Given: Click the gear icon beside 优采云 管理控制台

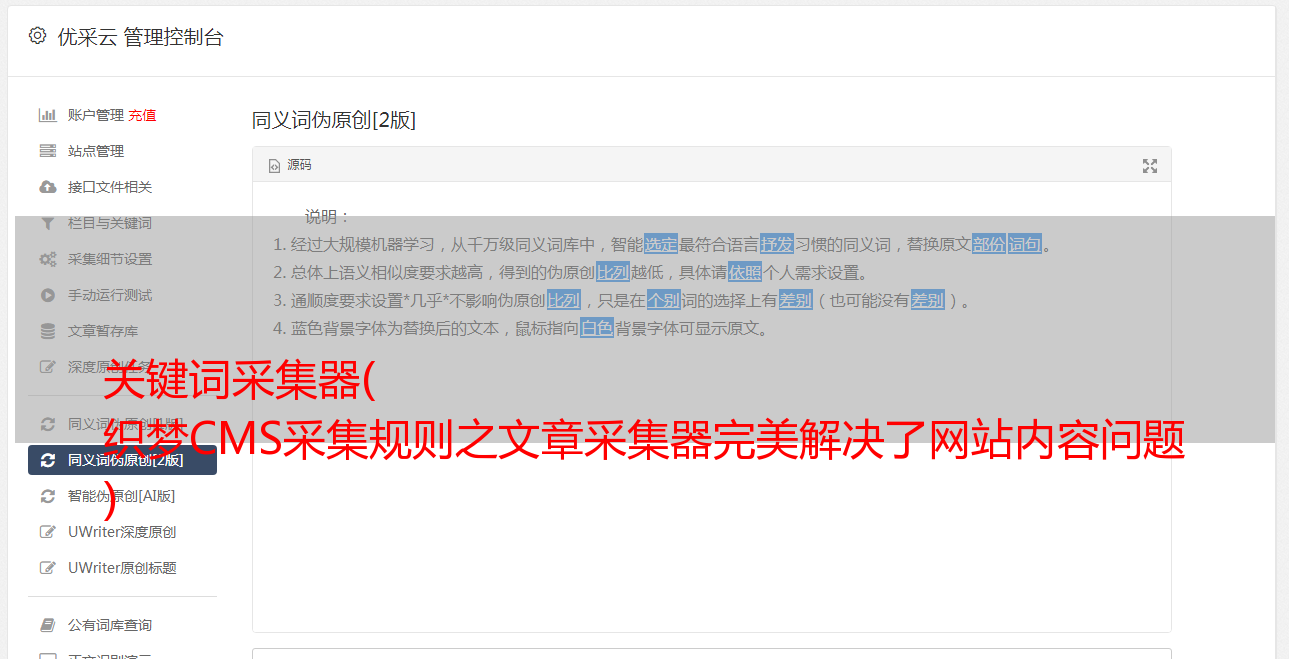Looking at the screenshot, I should (37, 36).
